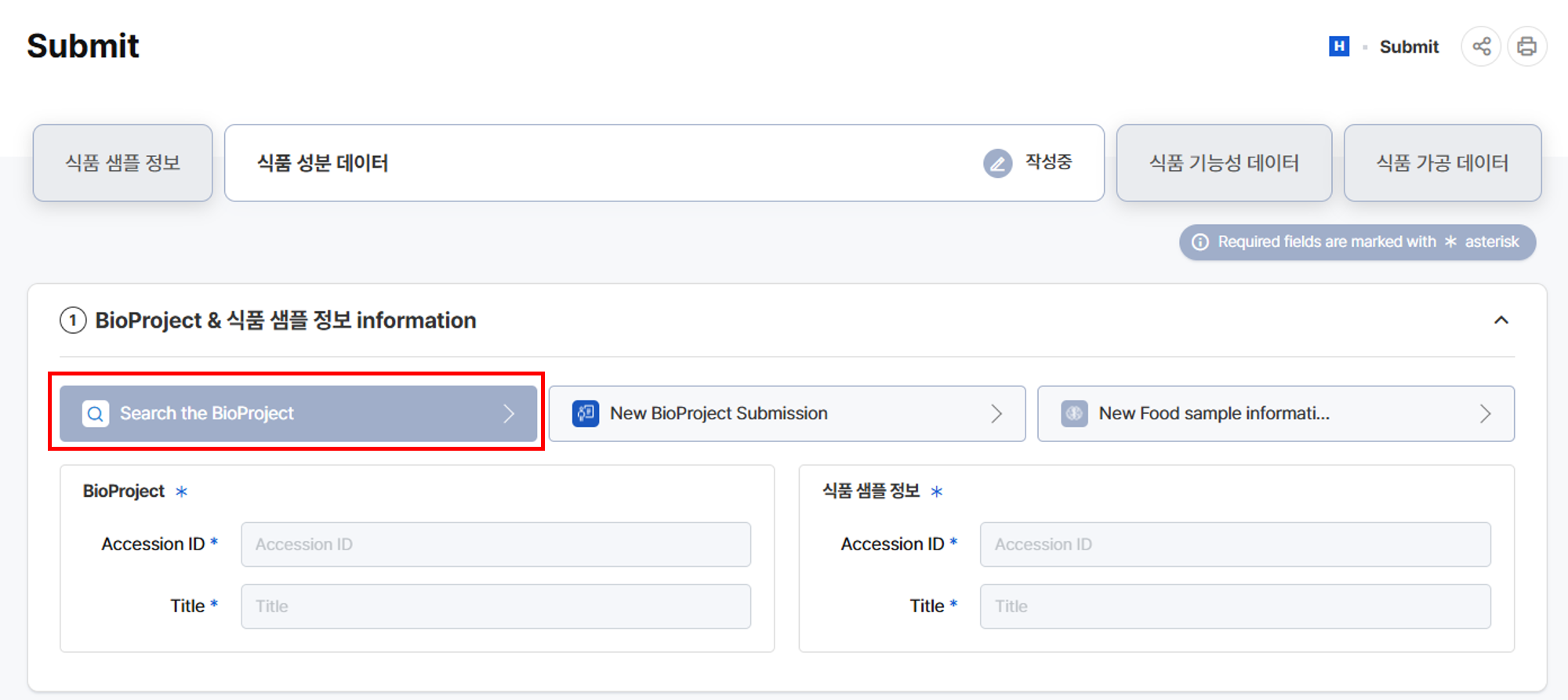Click the BioProject & 식품 샘플 정보 information heading

pos(285,320)
